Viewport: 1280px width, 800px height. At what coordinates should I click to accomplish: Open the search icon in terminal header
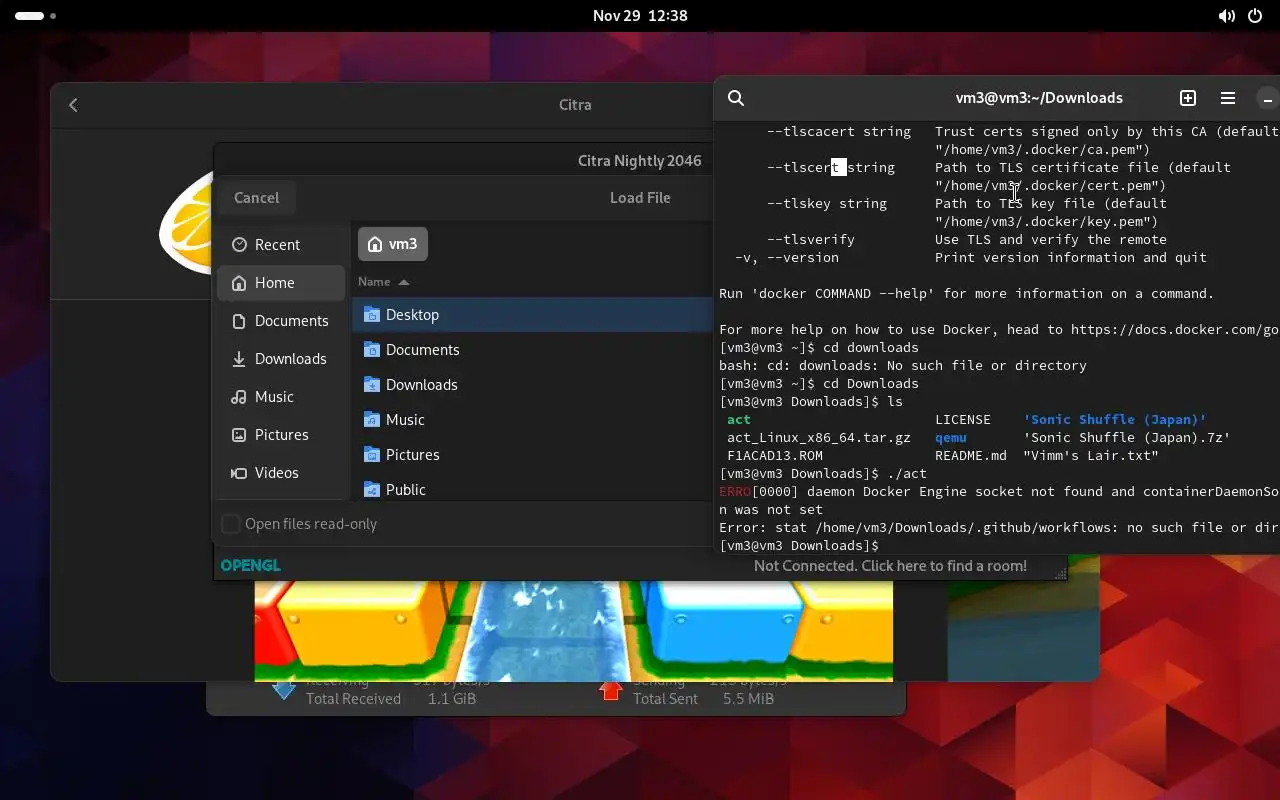[736, 98]
